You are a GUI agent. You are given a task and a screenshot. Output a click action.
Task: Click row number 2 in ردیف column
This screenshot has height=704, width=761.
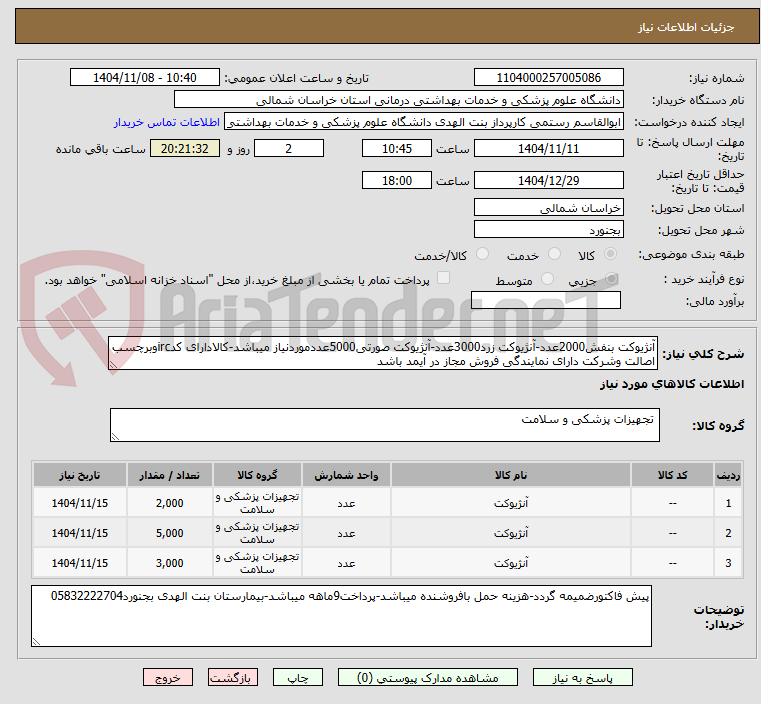tap(728, 533)
